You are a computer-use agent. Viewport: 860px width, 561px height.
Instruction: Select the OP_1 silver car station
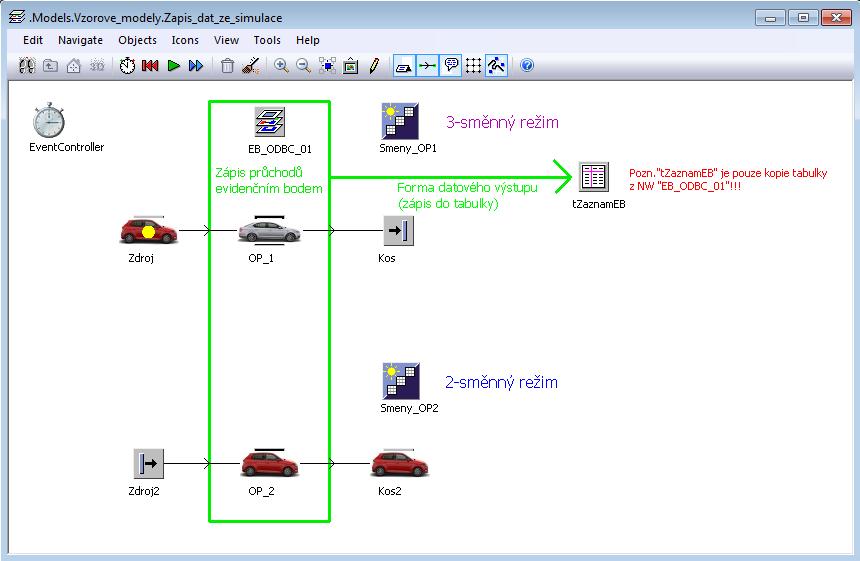coord(269,230)
